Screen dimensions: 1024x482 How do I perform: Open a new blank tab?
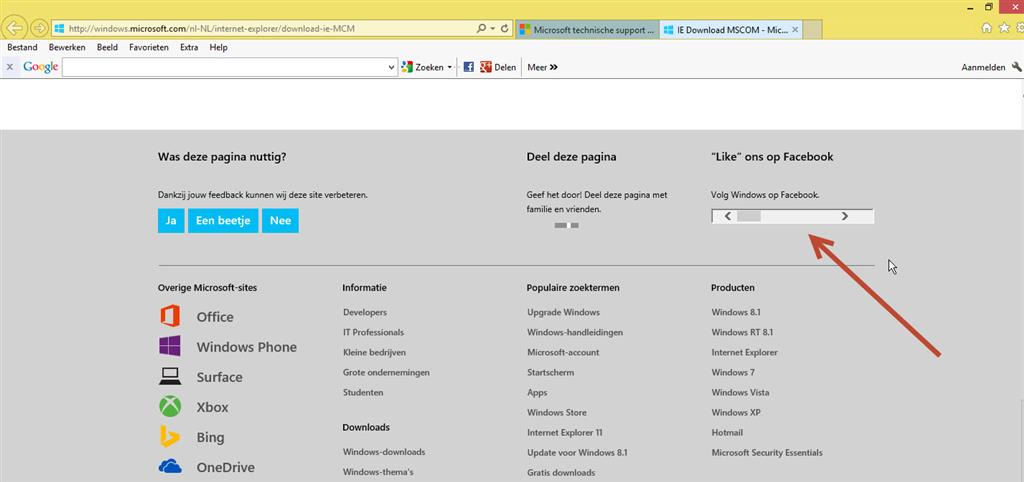tap(812, 29)
